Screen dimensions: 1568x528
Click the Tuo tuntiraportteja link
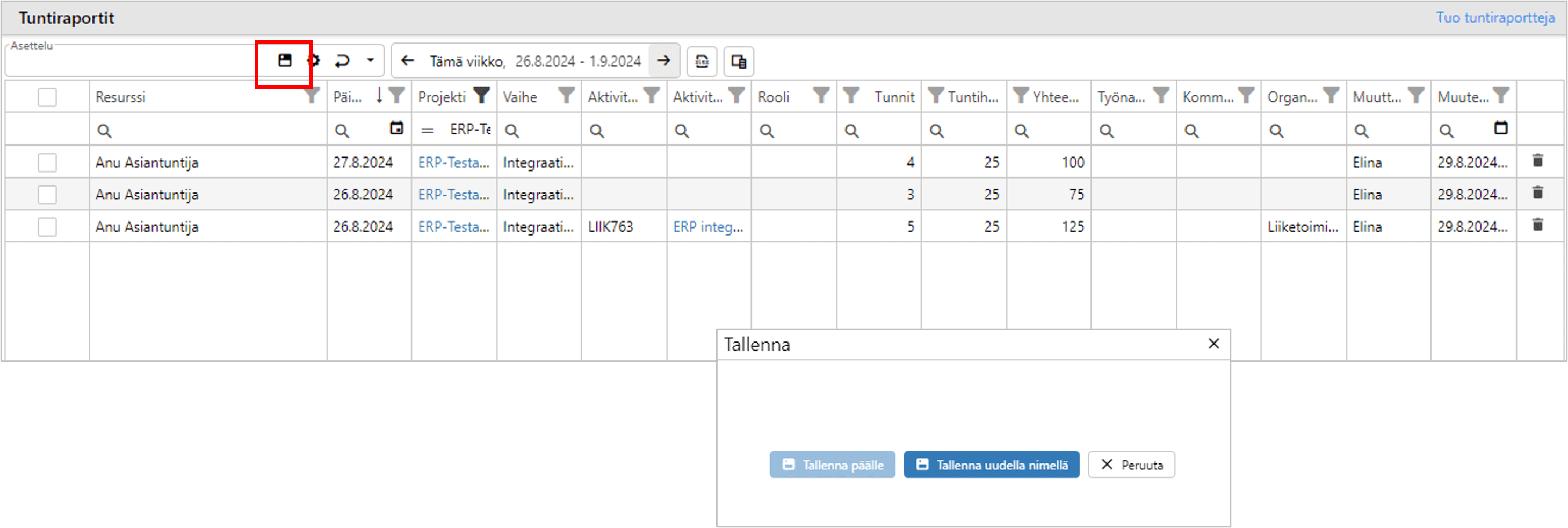click(1495, 18)
